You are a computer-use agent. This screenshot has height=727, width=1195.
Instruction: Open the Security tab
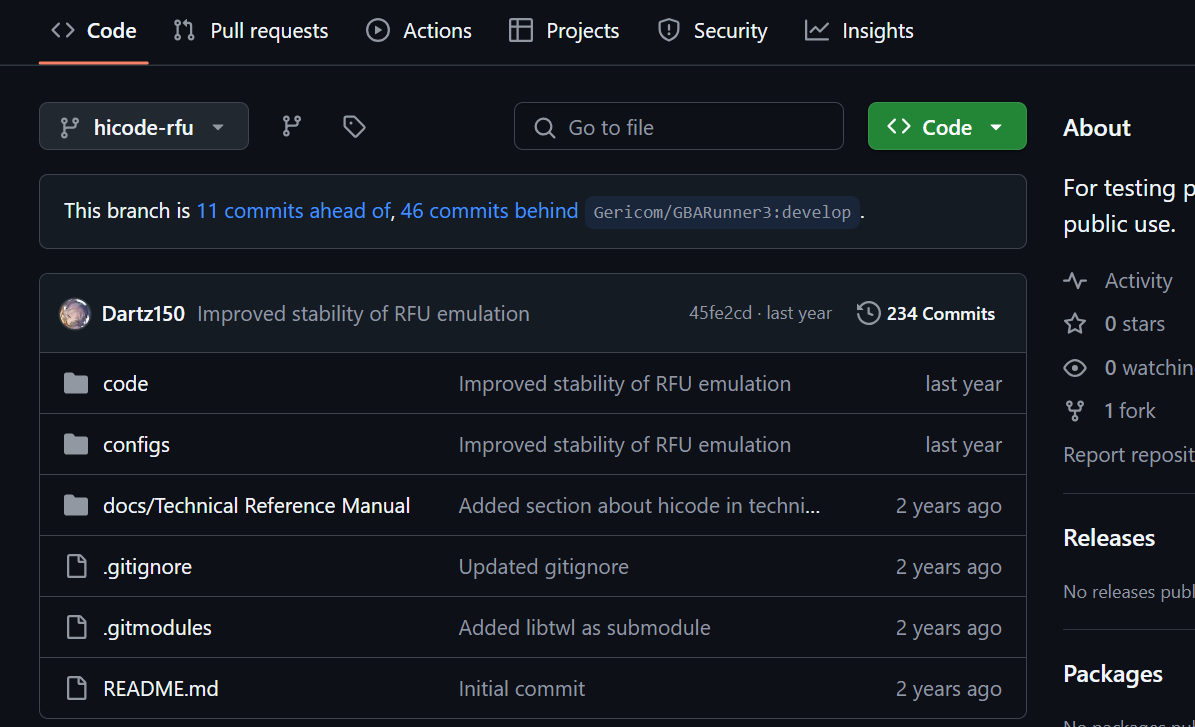[x=712, y=30]
